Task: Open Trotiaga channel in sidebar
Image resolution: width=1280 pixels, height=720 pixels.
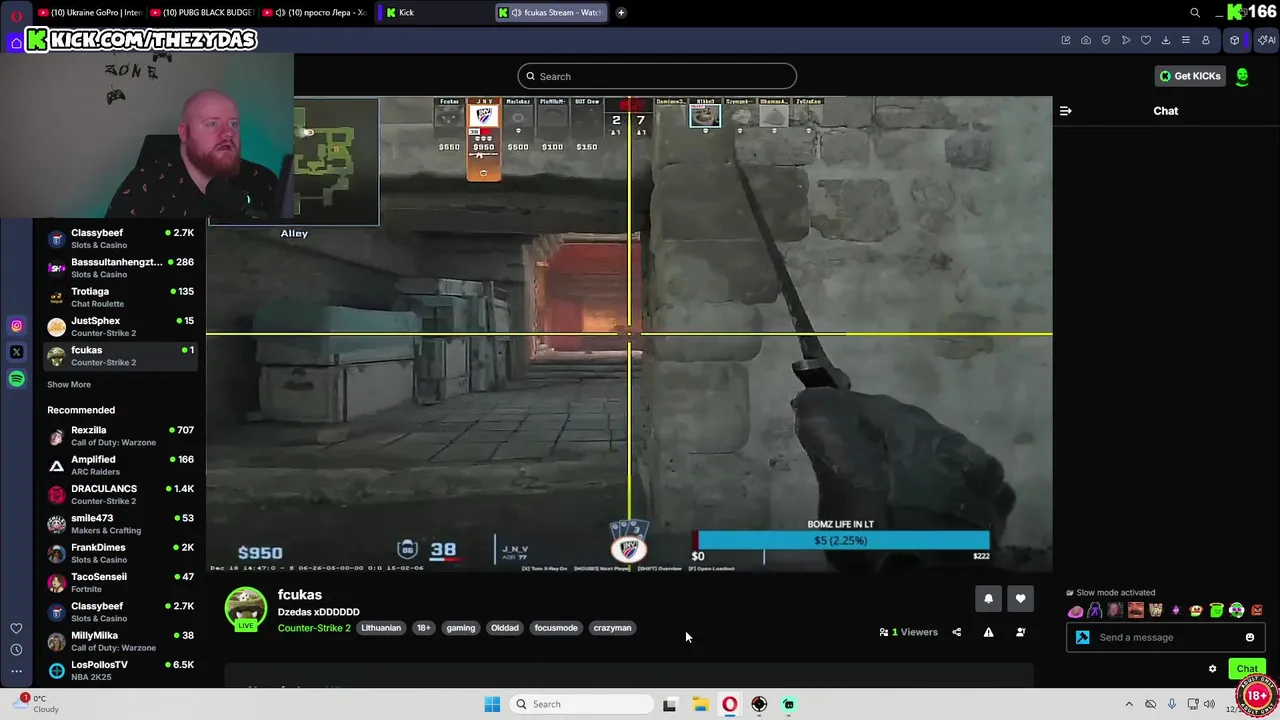Action: tap(120, 297)
